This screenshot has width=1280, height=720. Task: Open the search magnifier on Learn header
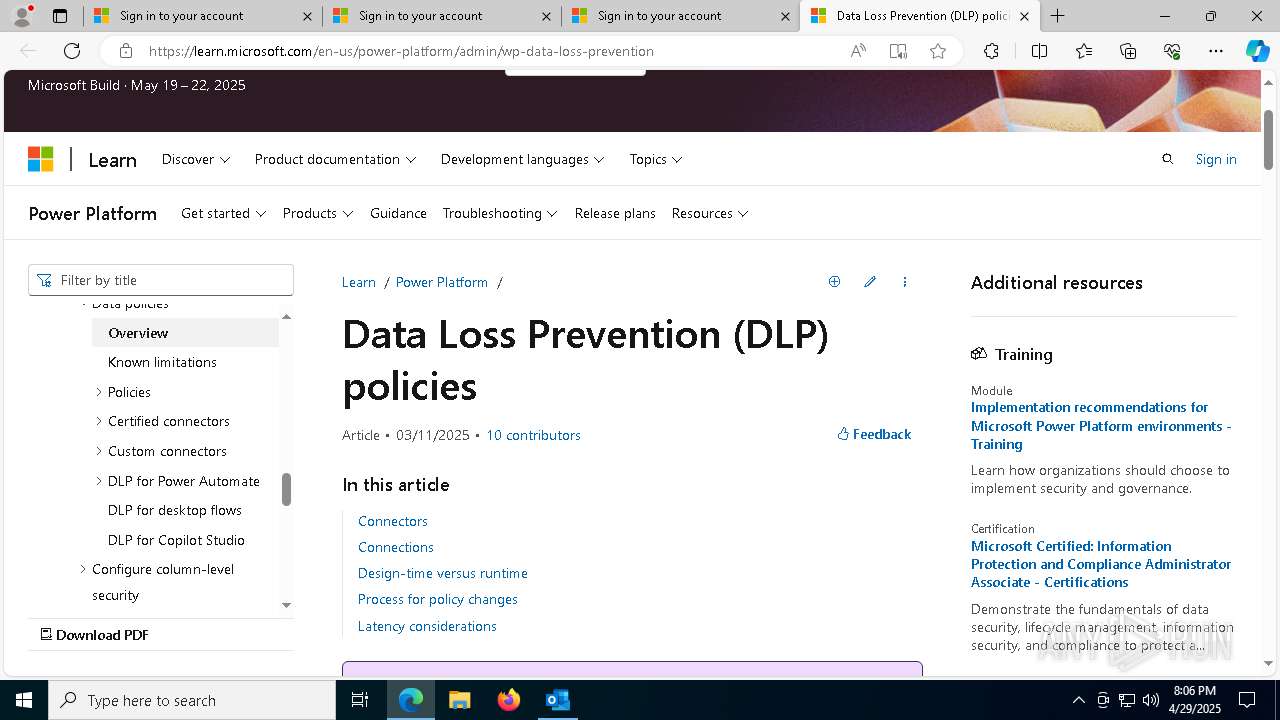pos(1167,159)
